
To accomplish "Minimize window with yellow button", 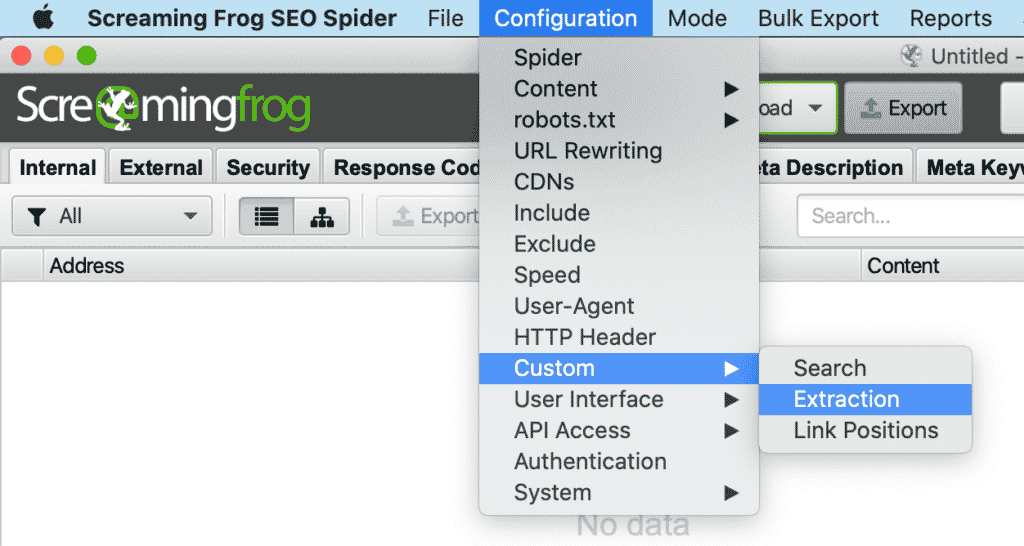I will [x=54, y=56].
